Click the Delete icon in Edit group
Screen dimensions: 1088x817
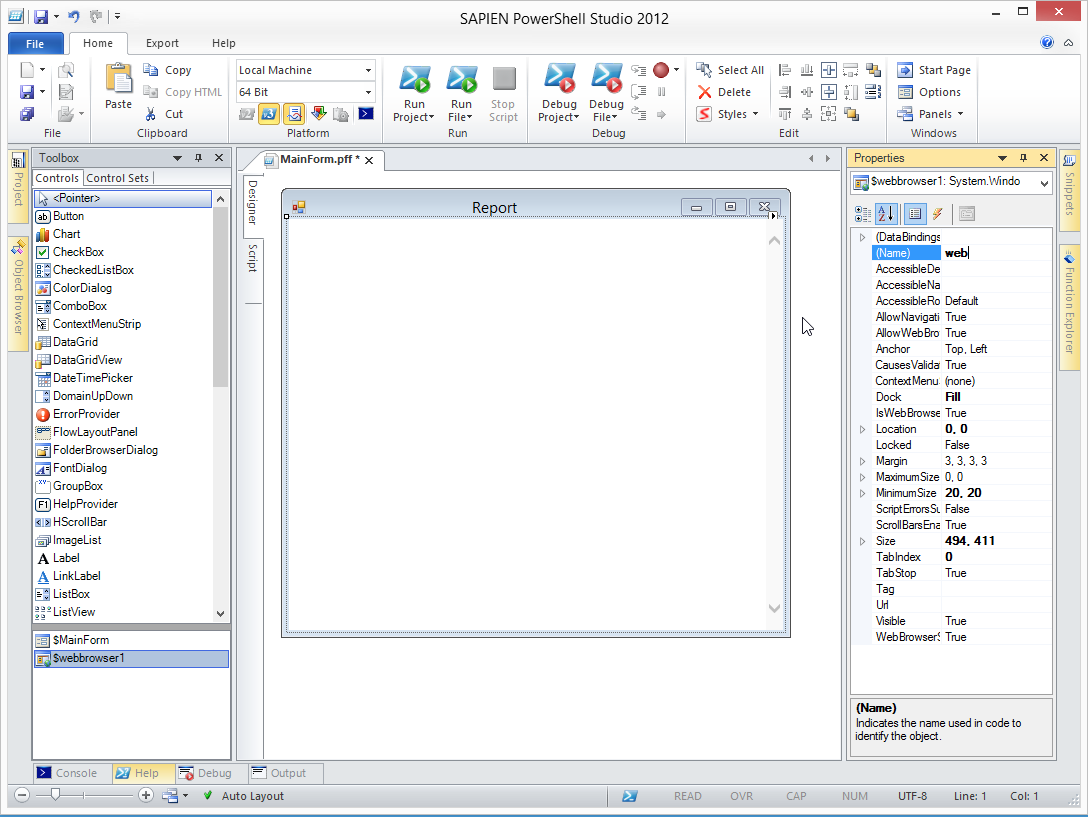click(705, 92)
